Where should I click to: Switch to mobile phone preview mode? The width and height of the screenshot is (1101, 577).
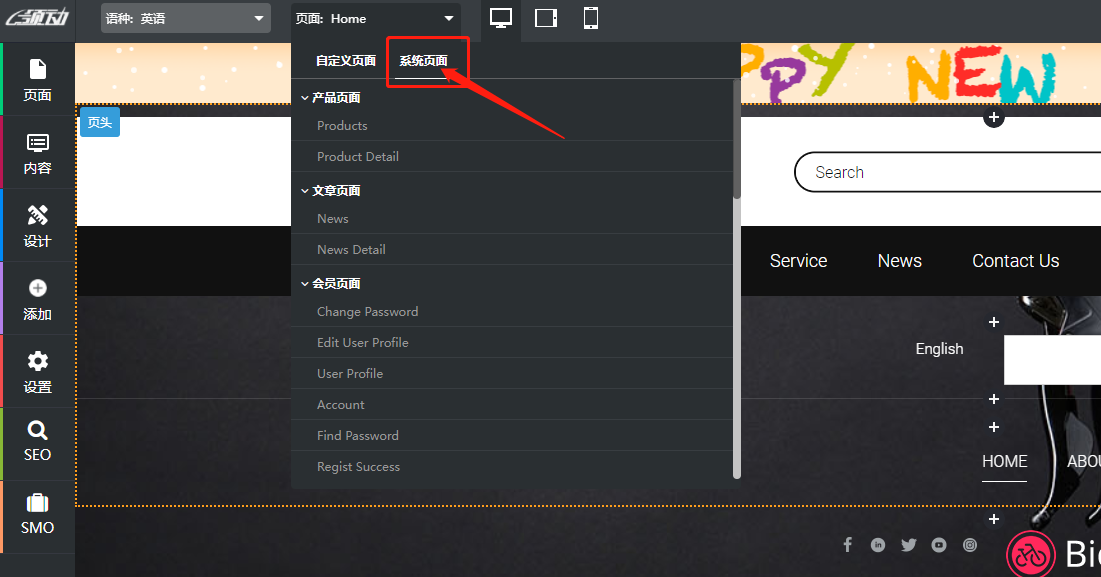point(591,18)
